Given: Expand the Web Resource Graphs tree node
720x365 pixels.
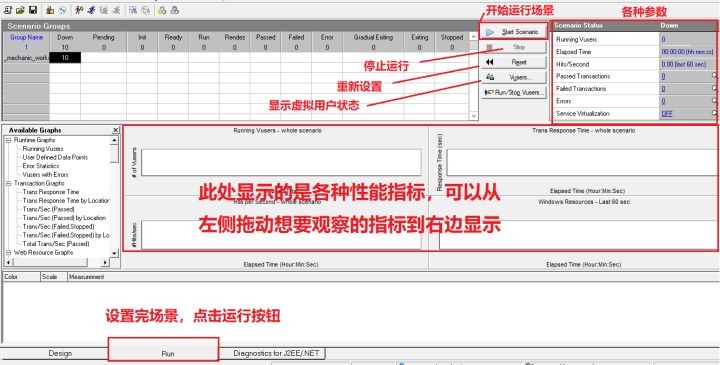Looking at the screenshot, I should 8,253.
